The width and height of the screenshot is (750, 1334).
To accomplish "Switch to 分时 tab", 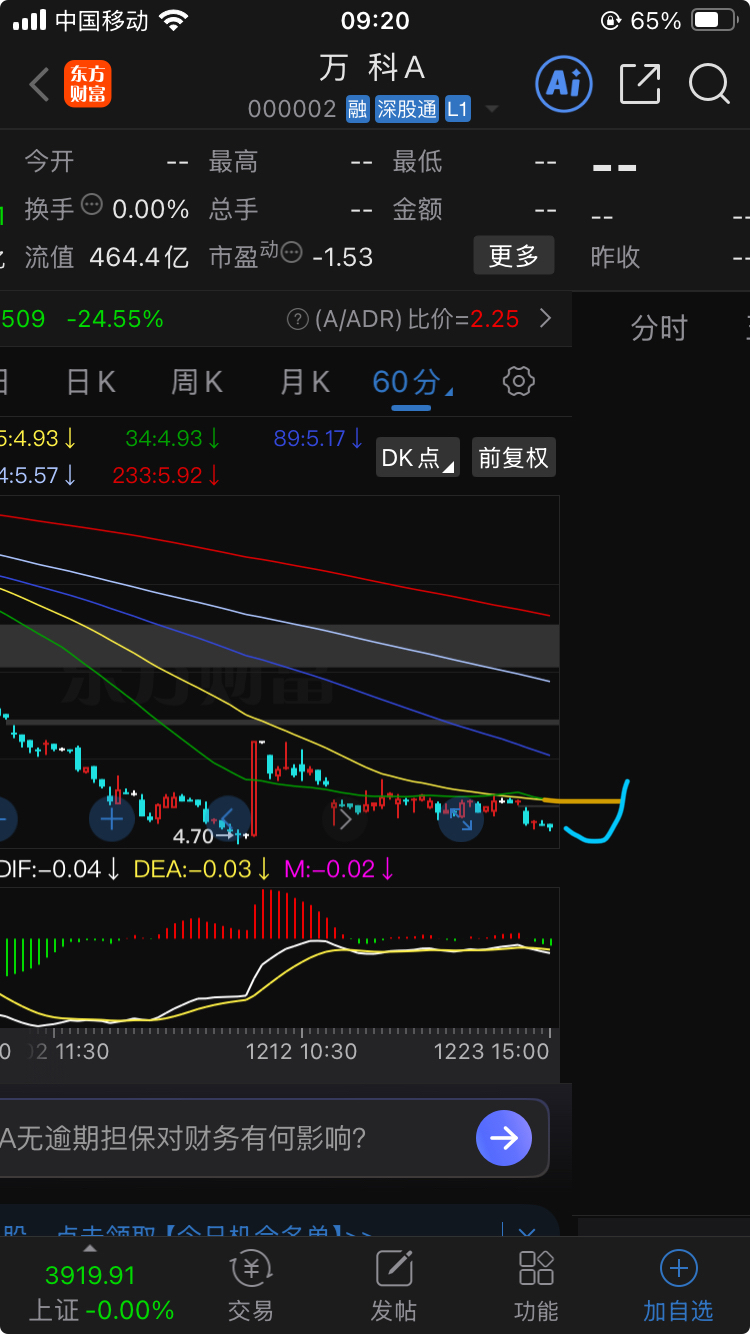I will click(x=660, y=329).
